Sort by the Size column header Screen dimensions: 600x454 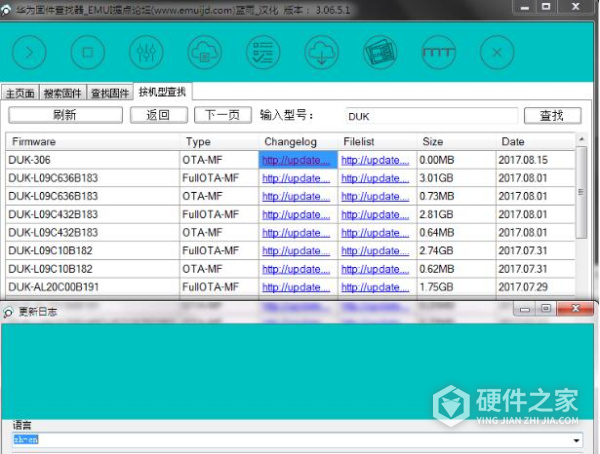457,142
